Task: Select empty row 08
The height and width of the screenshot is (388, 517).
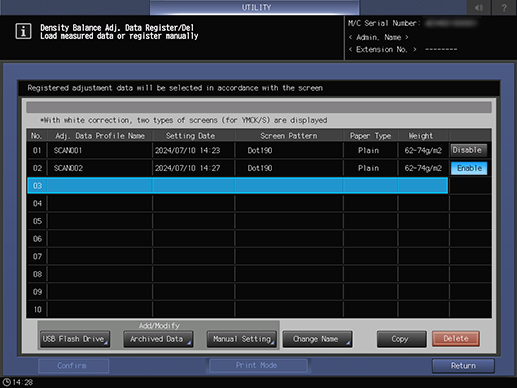Action: tap(237, 274)
